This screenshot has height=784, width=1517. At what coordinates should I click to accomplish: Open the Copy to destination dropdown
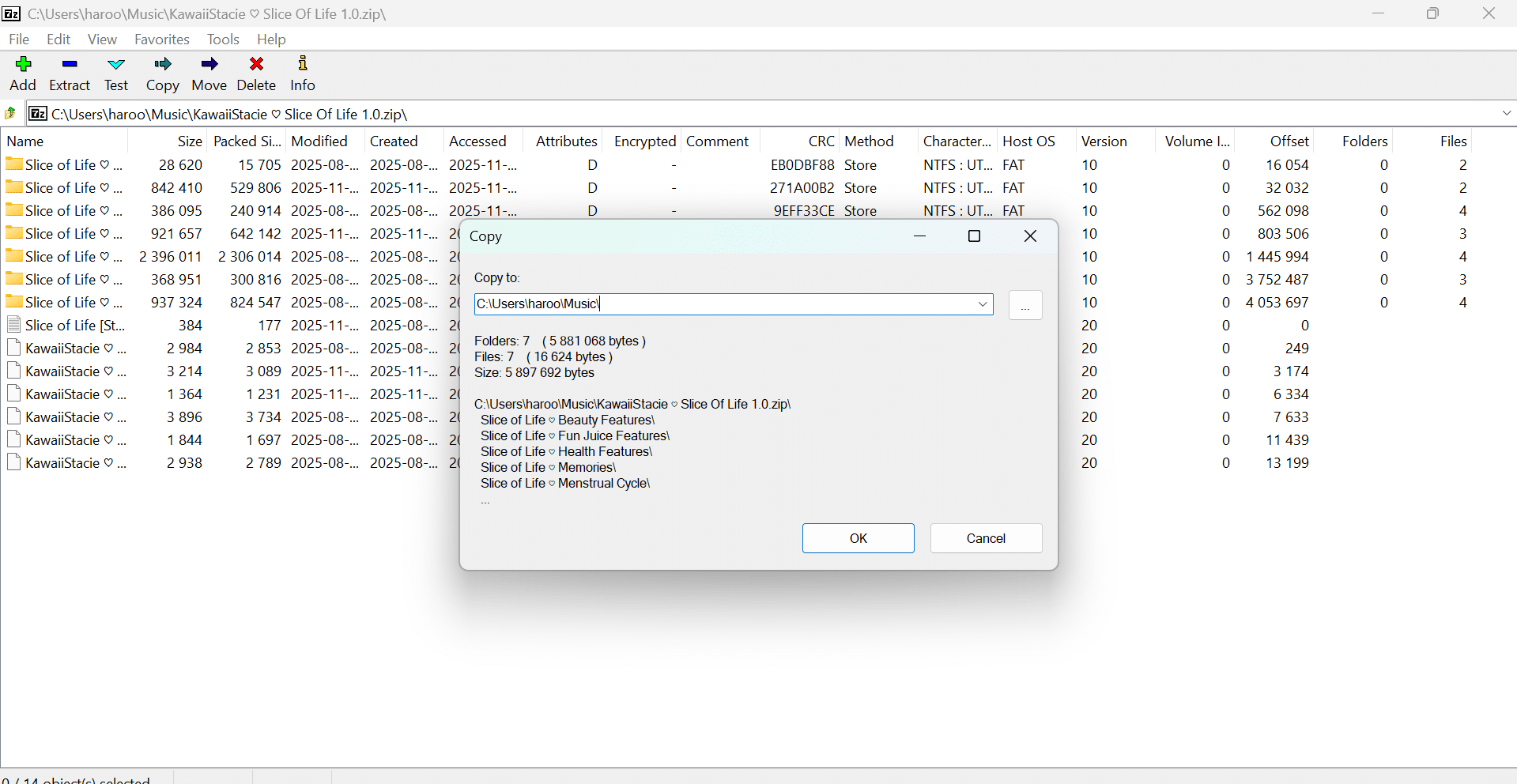(x=982, y=304)
